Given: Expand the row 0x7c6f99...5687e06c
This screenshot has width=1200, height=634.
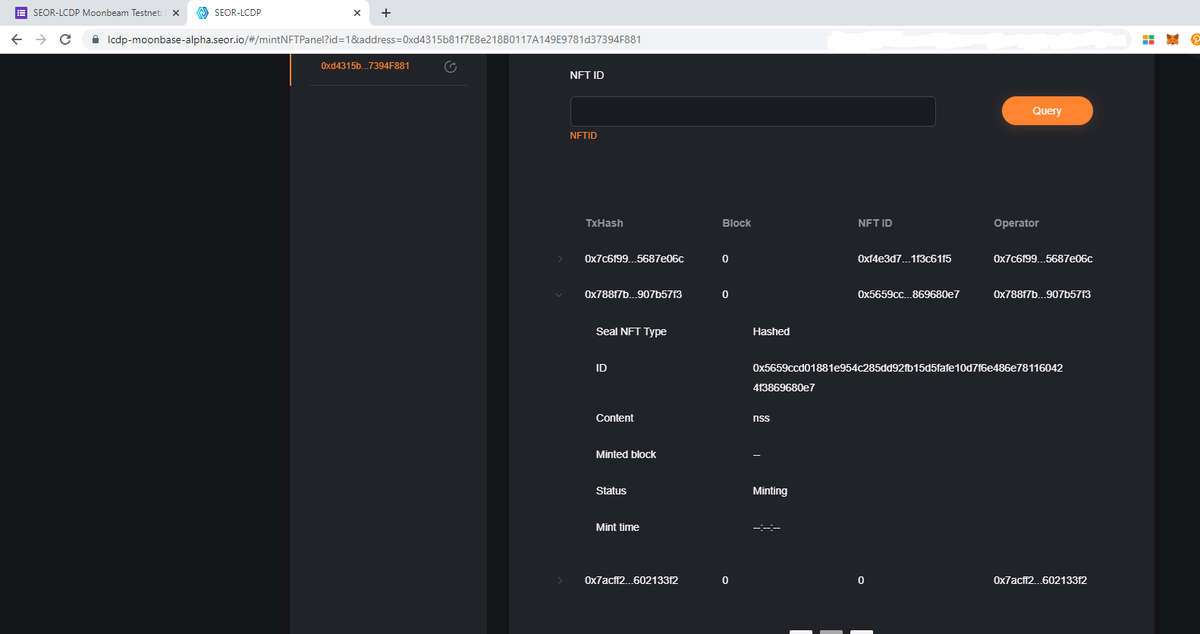Looking at the screenshot, I should coord(561,259).
